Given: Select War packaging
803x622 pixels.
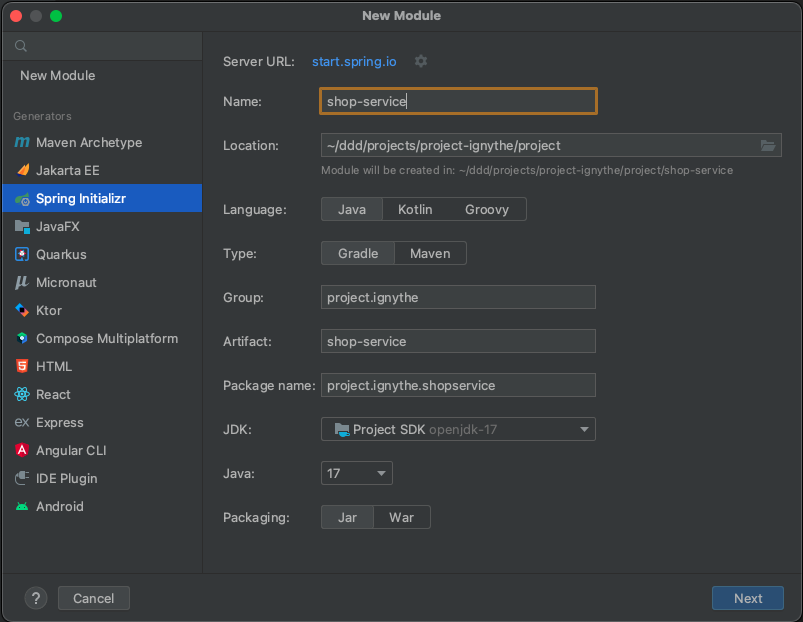Looking at the screenshot, I should (402, 518).
